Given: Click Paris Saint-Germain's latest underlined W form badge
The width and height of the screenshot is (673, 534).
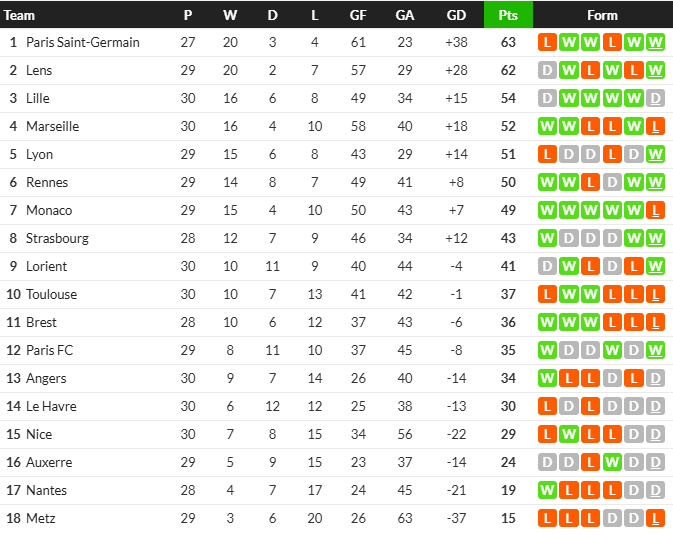Looking at the screenshot, I should [655, 42].
